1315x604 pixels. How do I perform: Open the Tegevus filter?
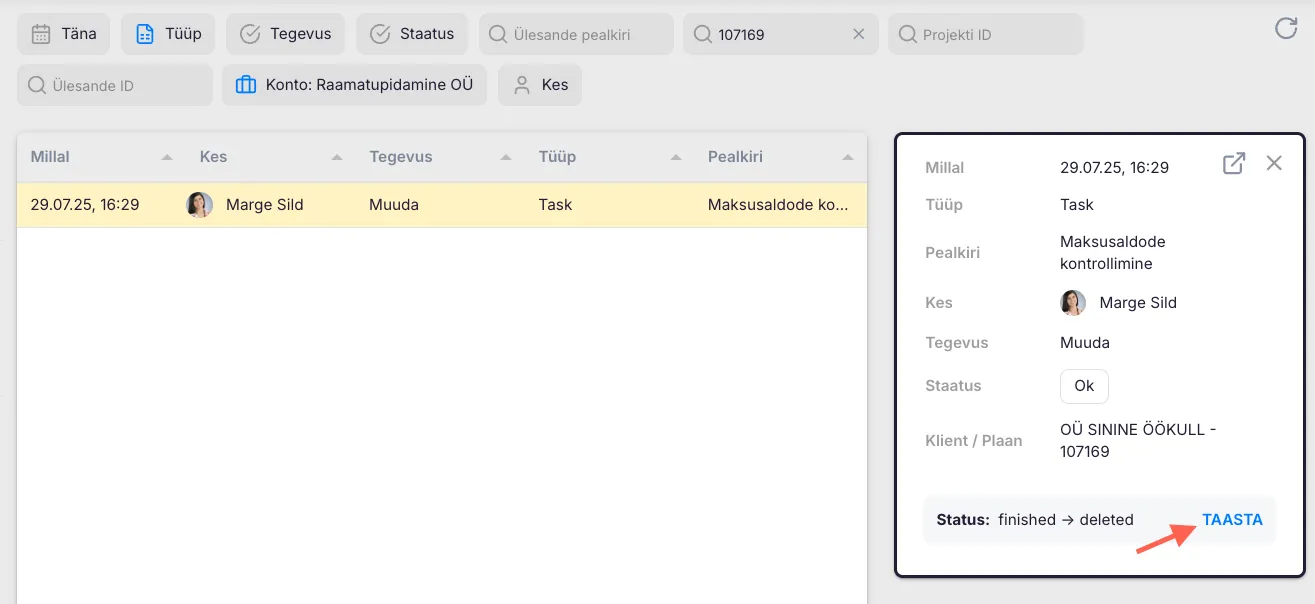(286, 34)
